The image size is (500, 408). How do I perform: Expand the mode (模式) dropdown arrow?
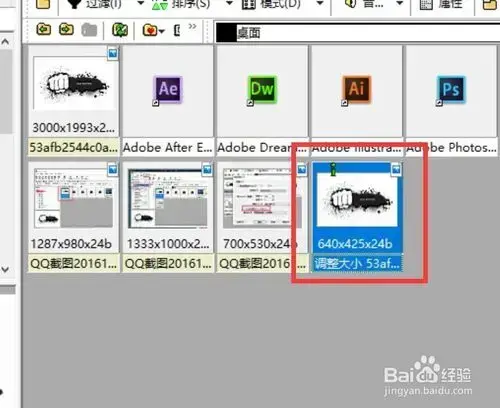pos(320,4)
